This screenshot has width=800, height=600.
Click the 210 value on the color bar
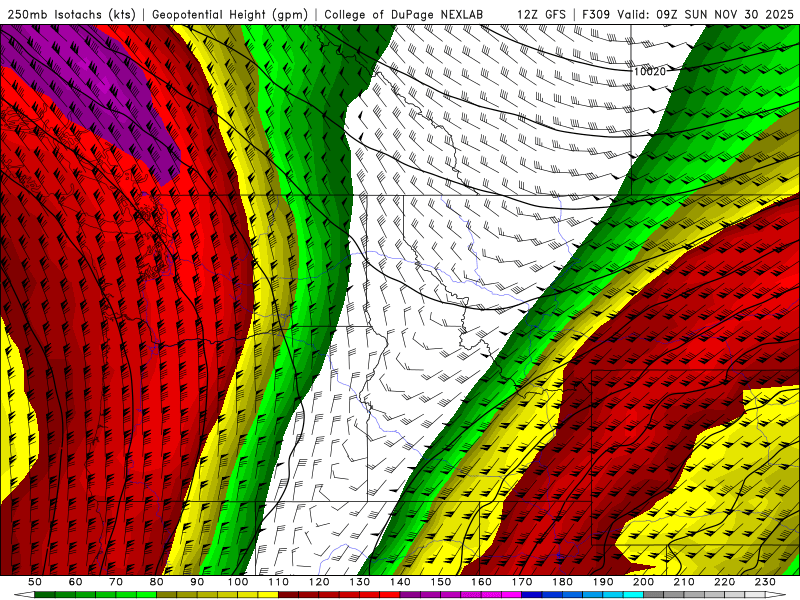(684, 582)
